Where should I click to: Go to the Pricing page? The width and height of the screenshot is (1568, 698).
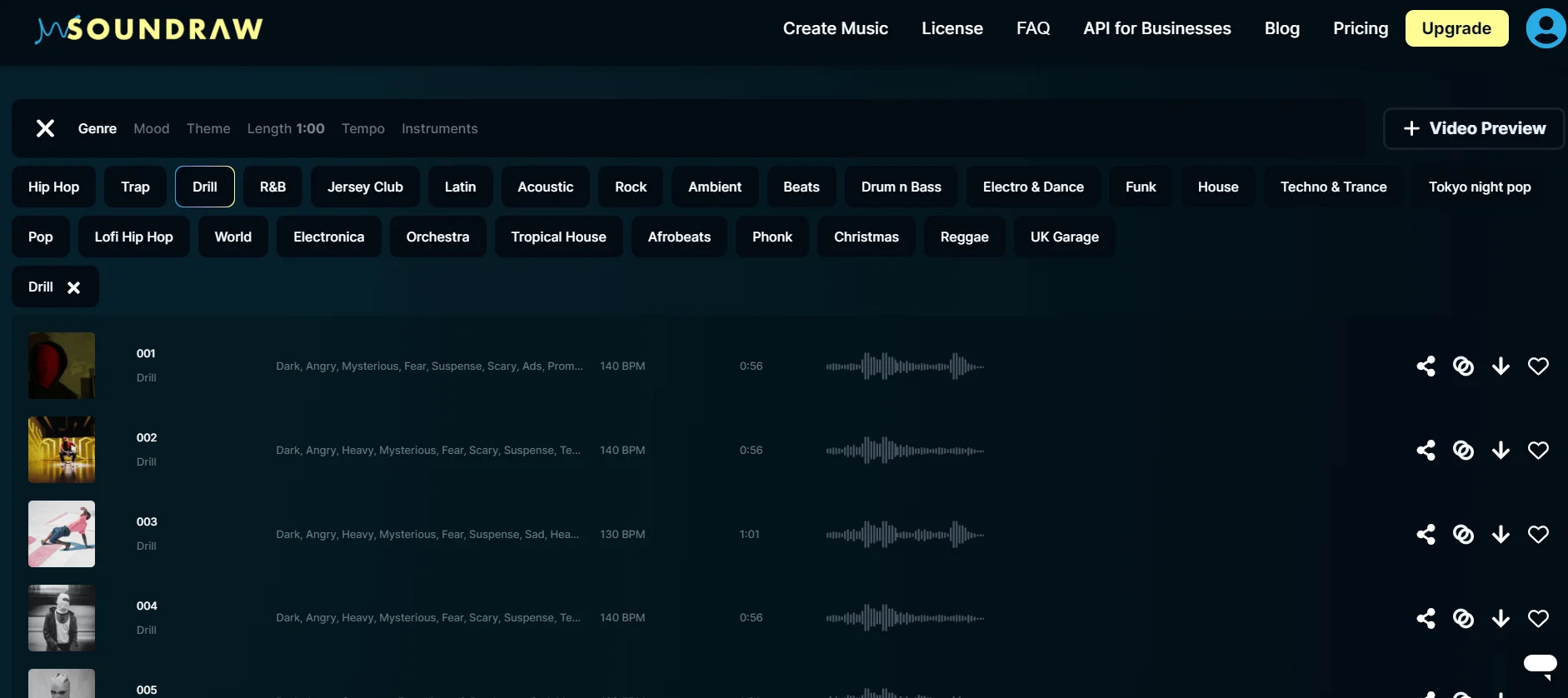point(1360,28)
